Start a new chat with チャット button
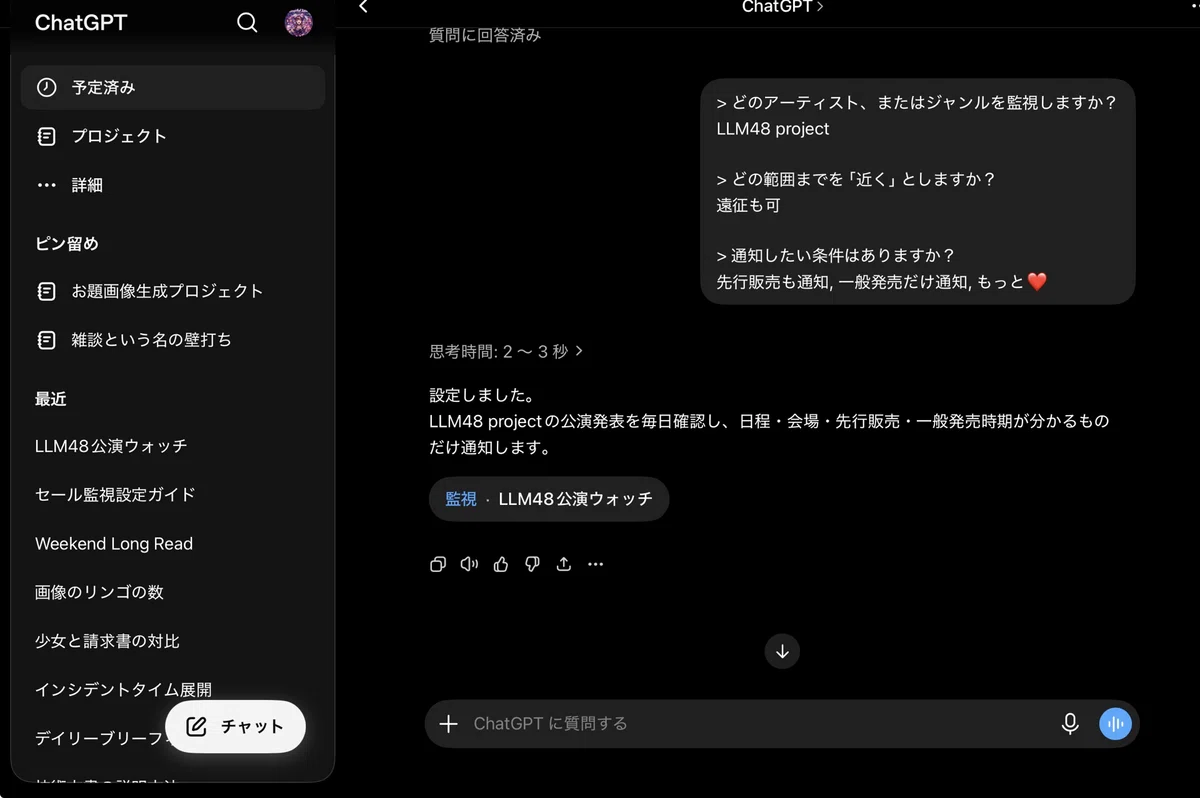Image resolution: width=1200 pixels, height=798 pixels. coord(235,727)
